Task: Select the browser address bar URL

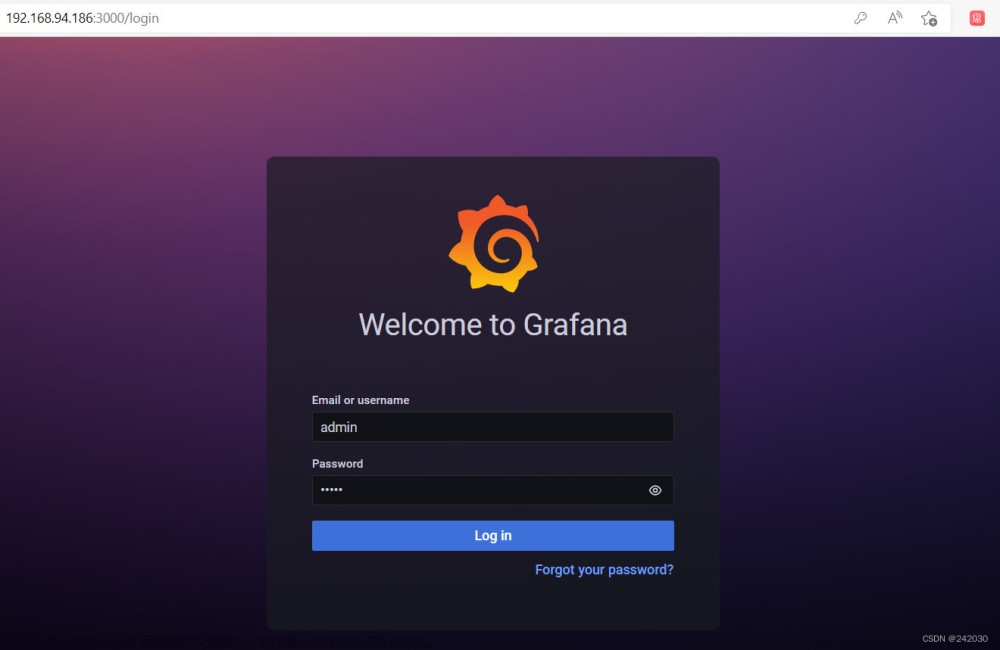Action: click(82, 18)
